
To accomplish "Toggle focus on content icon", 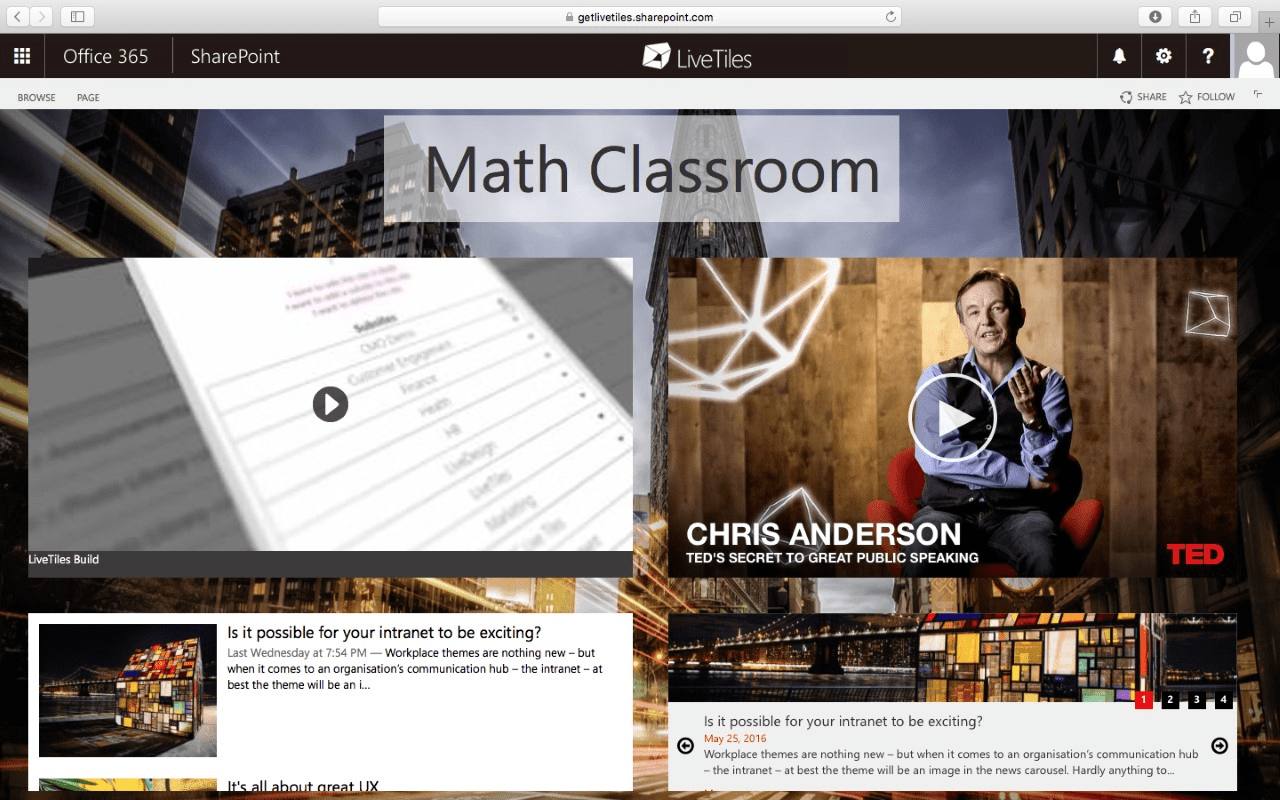I will tap(1258, 95).
